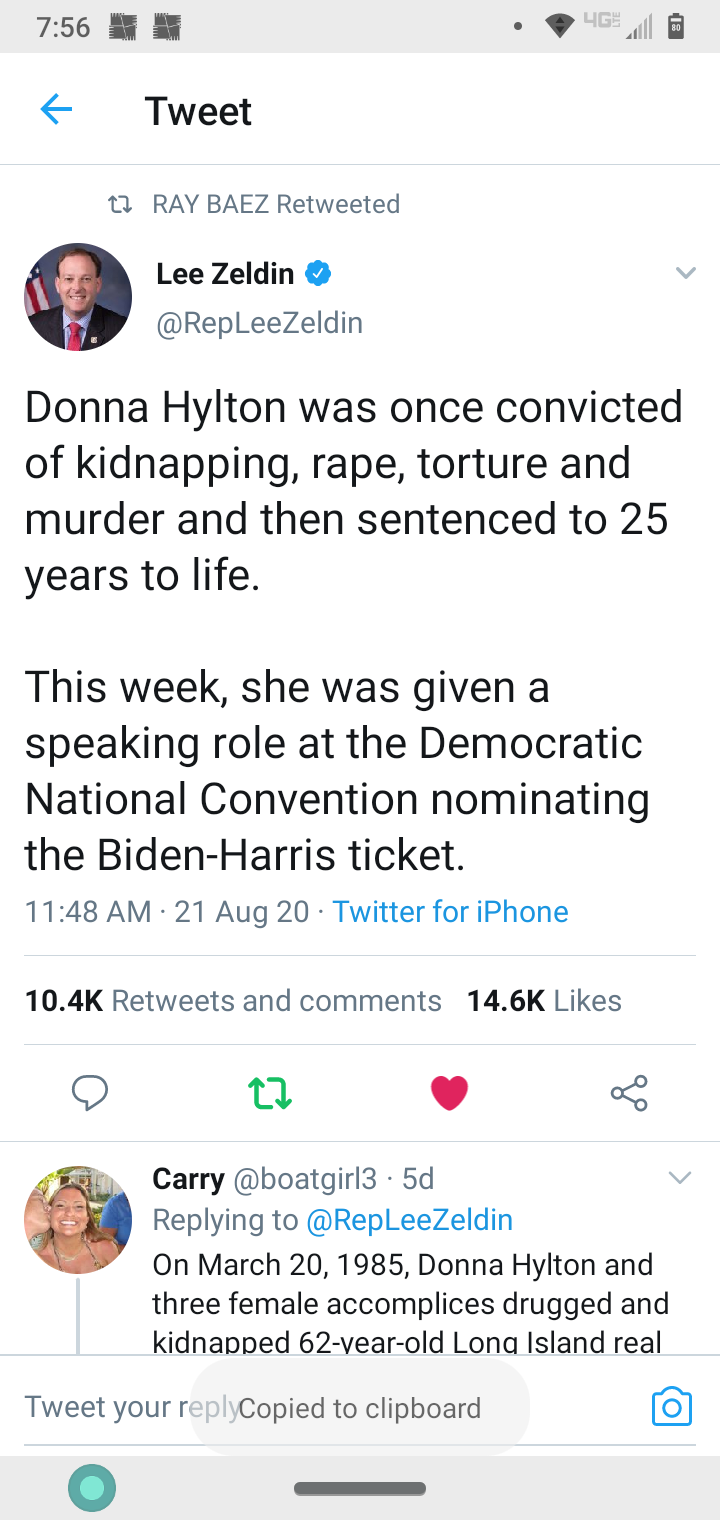720x1520 pixels.
Task: Open the camera icon in reply bar
Action: [671, 1405]
